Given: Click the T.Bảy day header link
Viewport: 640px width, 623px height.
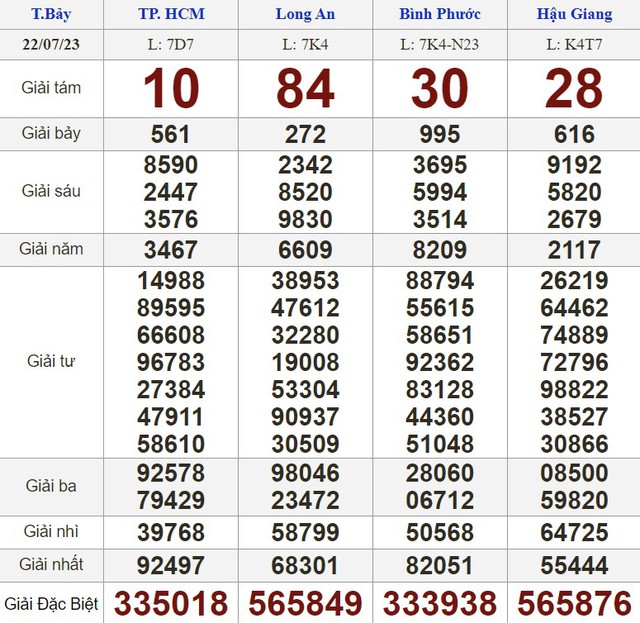Looking at the screenshot, I should coord(51,14).
